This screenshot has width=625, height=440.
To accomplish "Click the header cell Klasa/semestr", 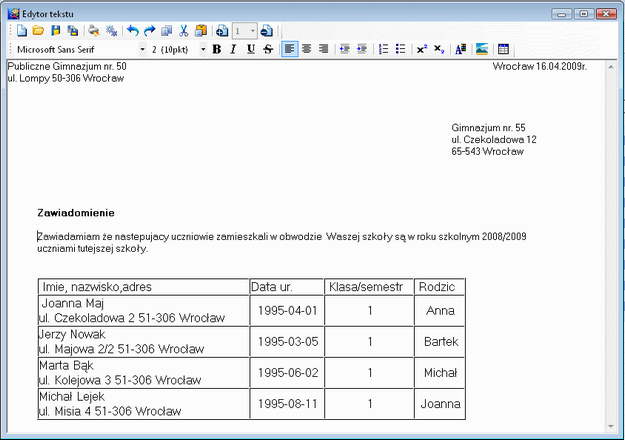I will click(x=369, y=287).
